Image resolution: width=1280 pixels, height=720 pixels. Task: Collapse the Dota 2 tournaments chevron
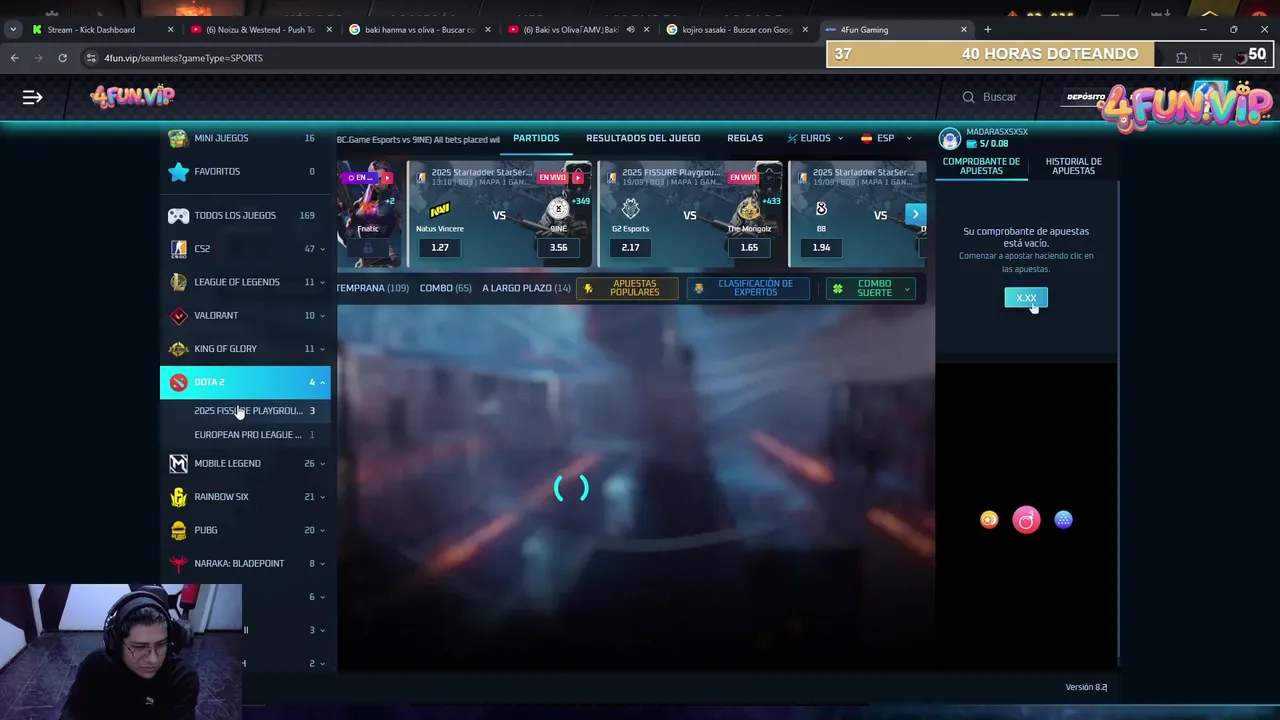click(x=322, y=382)
